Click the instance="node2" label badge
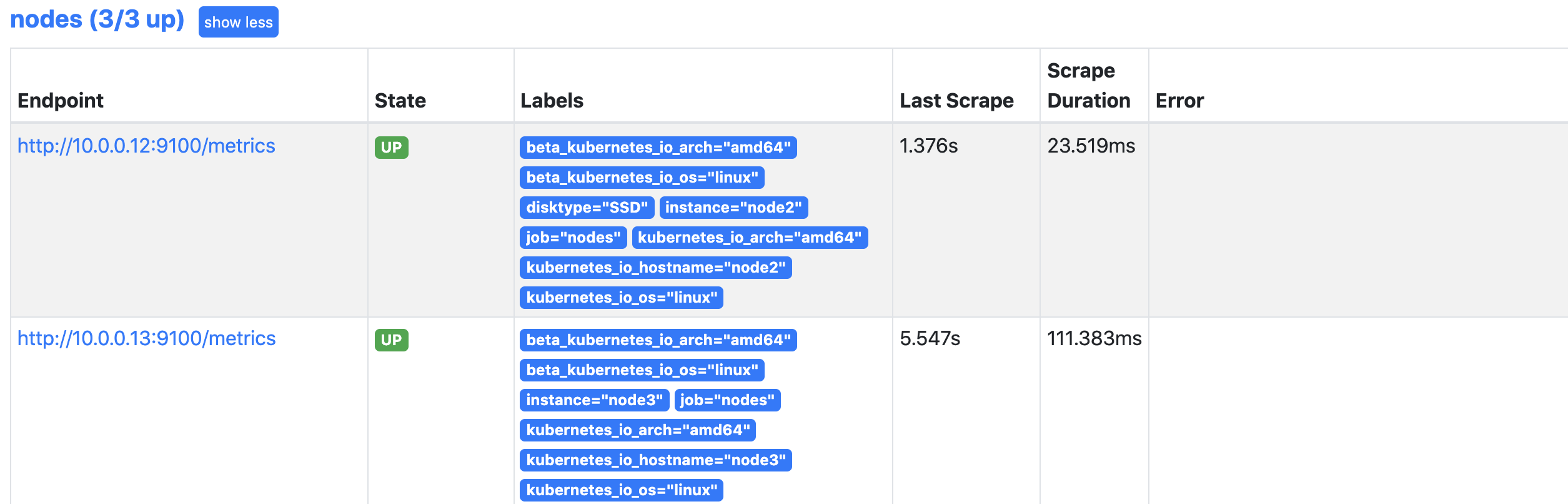Screen dimensions: 1568x504 [x=733, y=208]
